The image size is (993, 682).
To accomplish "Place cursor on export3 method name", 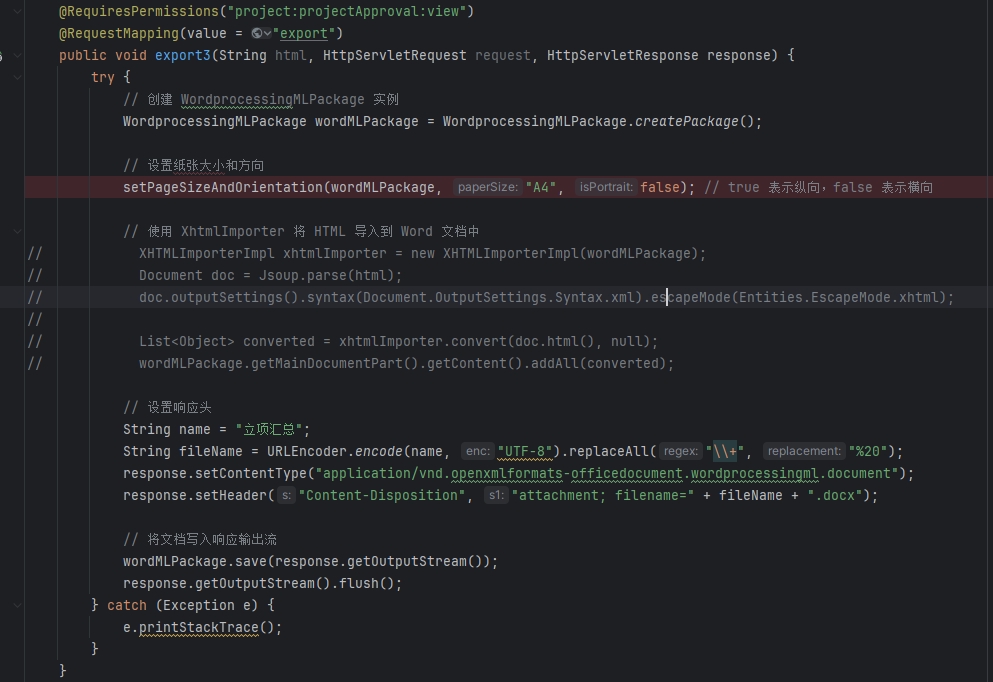I will click(182, 56).
